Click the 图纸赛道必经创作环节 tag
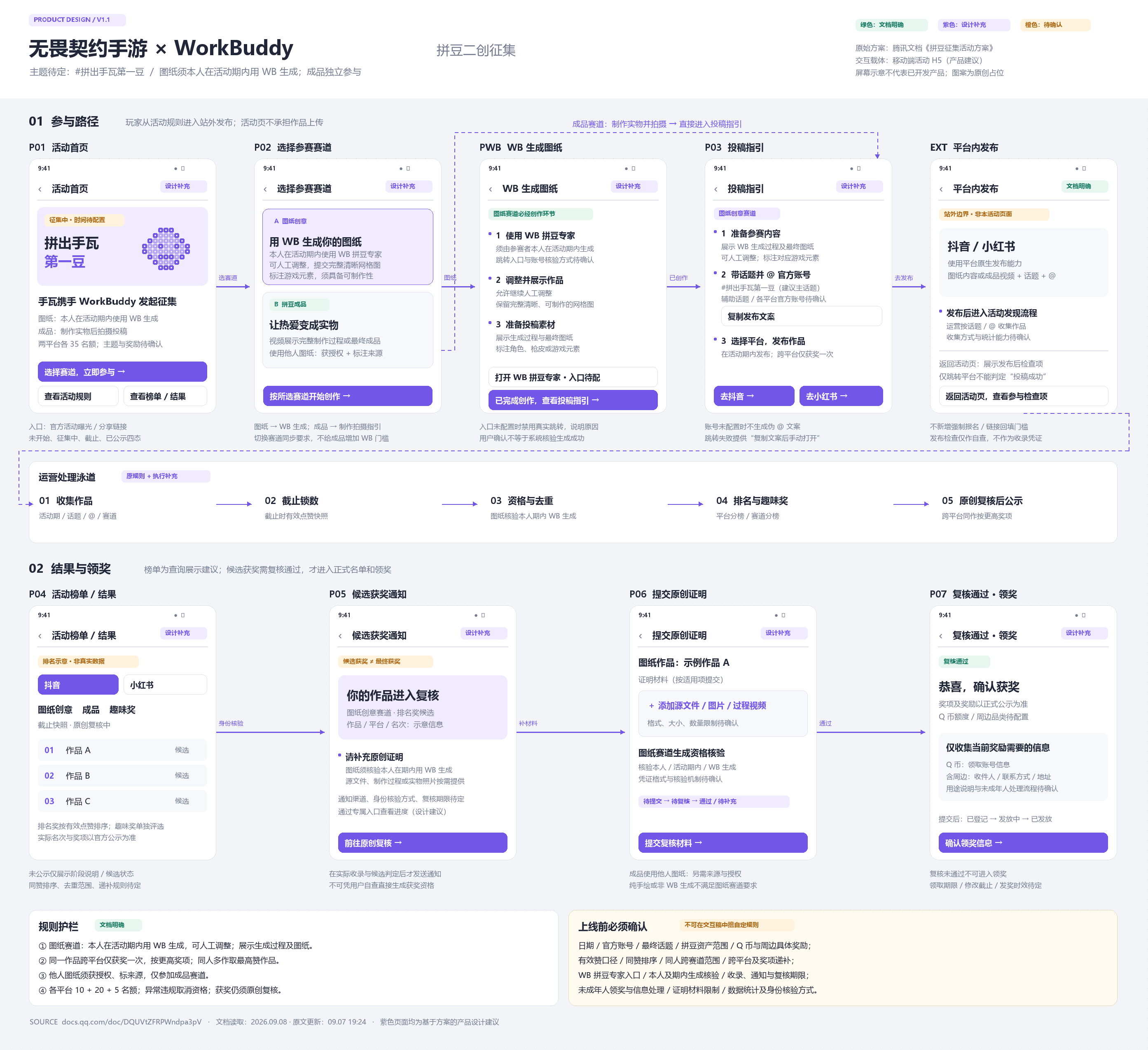Screen dimensions: 1148x1050 pos(540,214)
